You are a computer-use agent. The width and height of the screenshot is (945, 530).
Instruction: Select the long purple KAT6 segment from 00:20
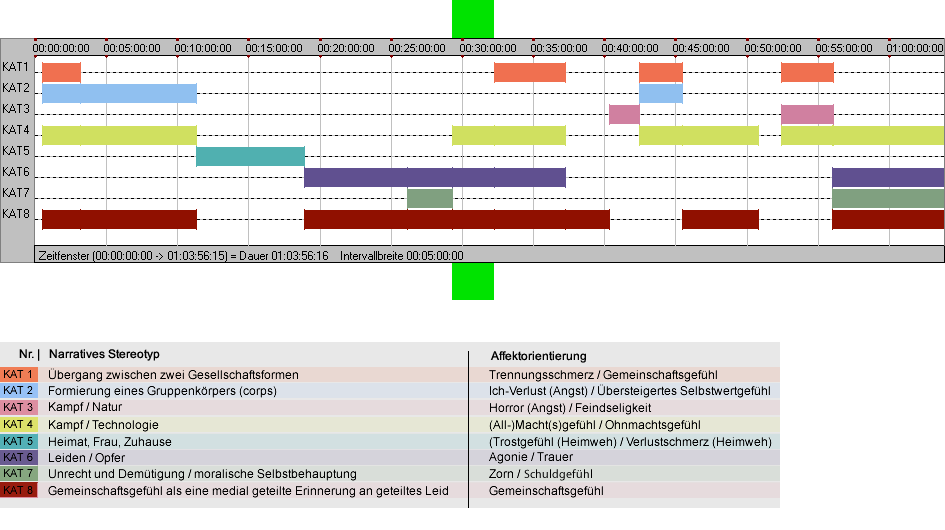coord(435,178)
